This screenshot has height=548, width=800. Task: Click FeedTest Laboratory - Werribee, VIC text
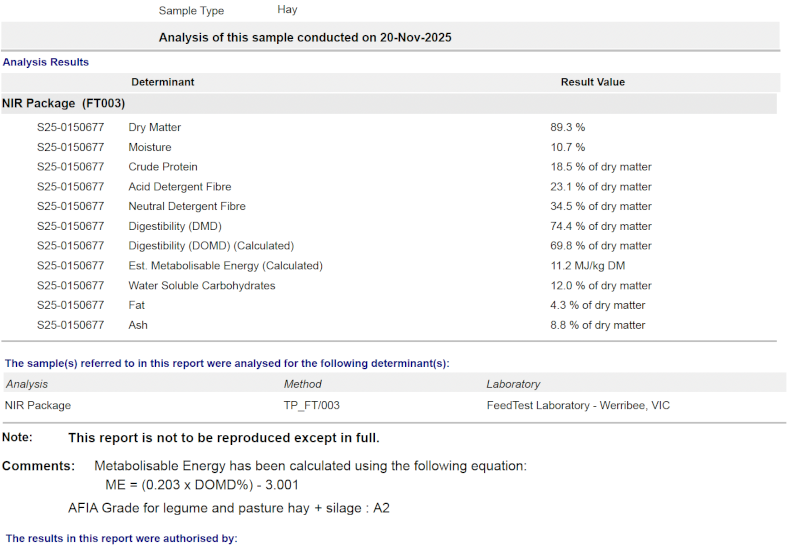coord(578,406)
